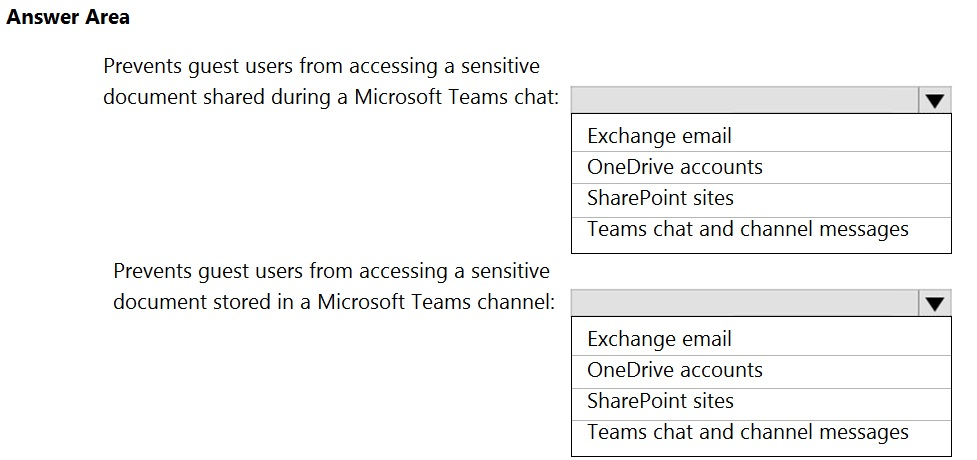Open the dropdown arrow for the Teams channel question
977x460 pixels.
pyautogui.click(x=934, y=303)
